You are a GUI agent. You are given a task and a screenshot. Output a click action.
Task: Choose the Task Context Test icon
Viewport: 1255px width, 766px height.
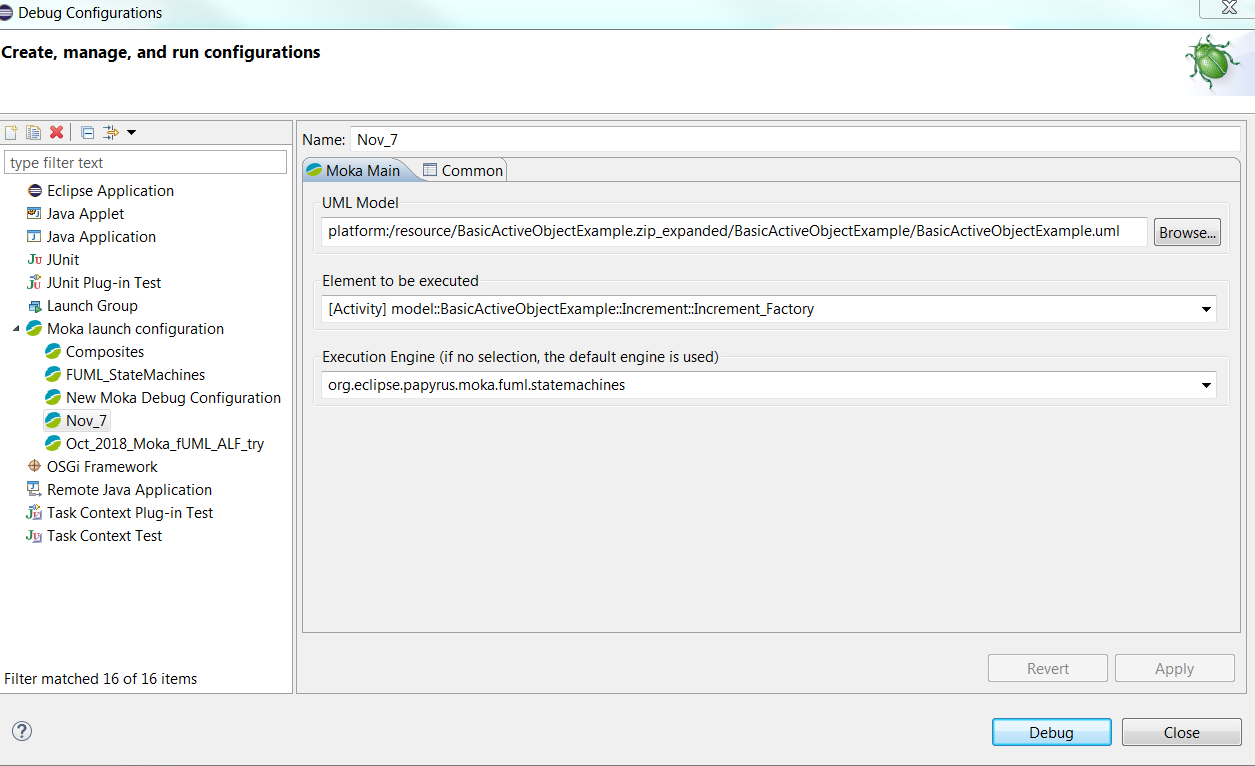[34, 535]
